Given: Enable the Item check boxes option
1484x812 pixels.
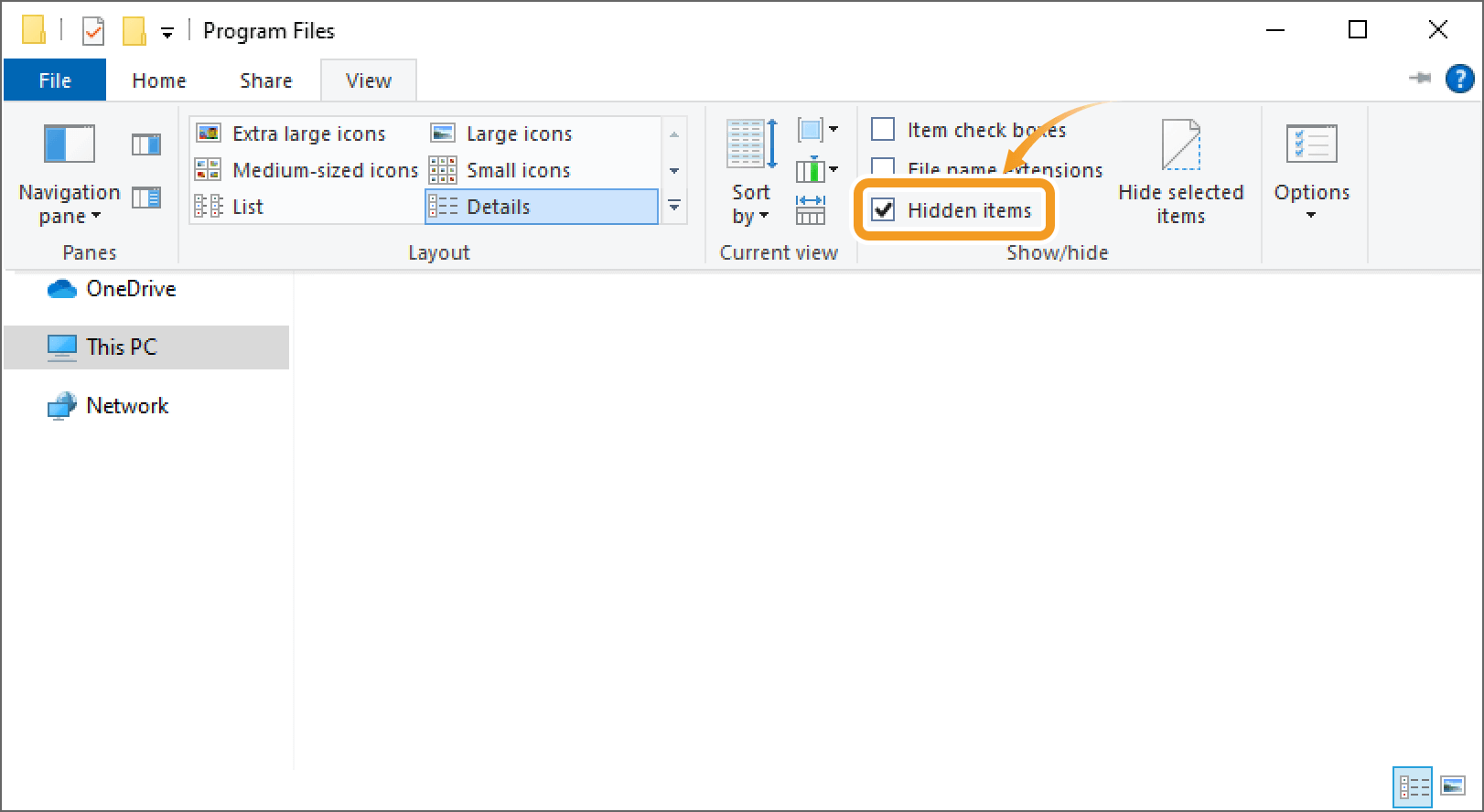Looking at the screenshot, I should (x=884, y=130).
